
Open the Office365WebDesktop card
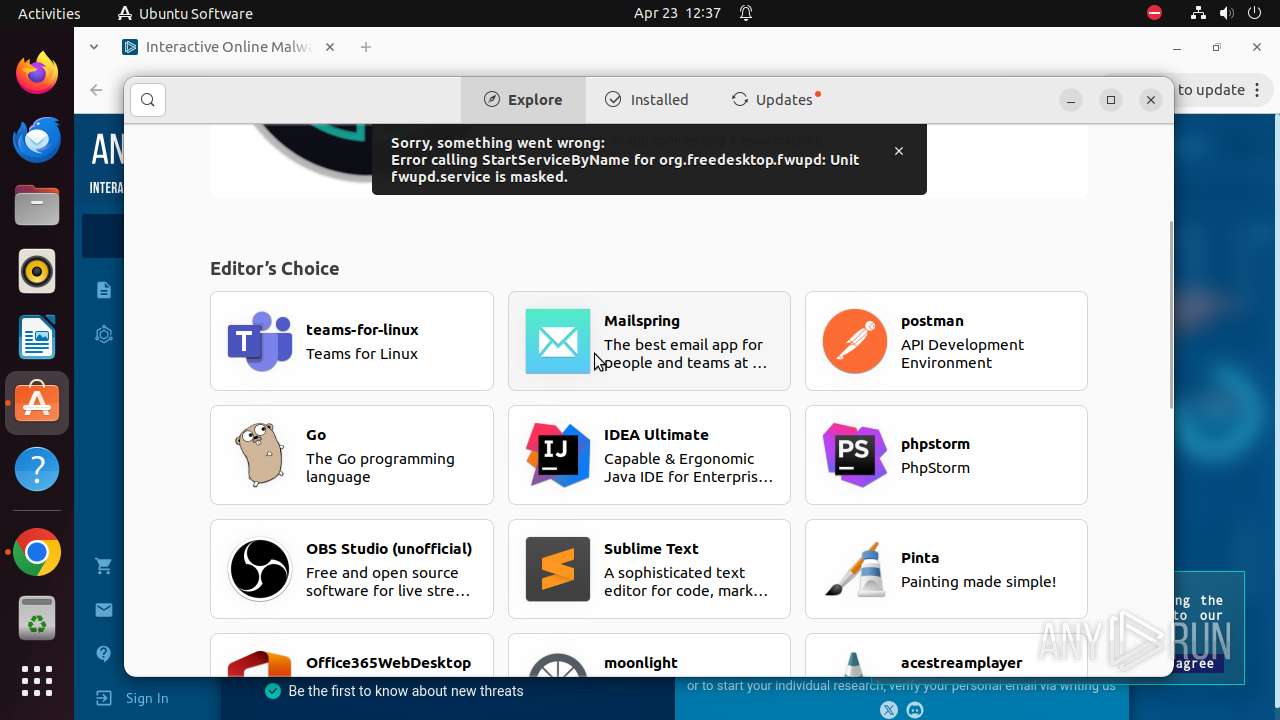click(352, 655)
